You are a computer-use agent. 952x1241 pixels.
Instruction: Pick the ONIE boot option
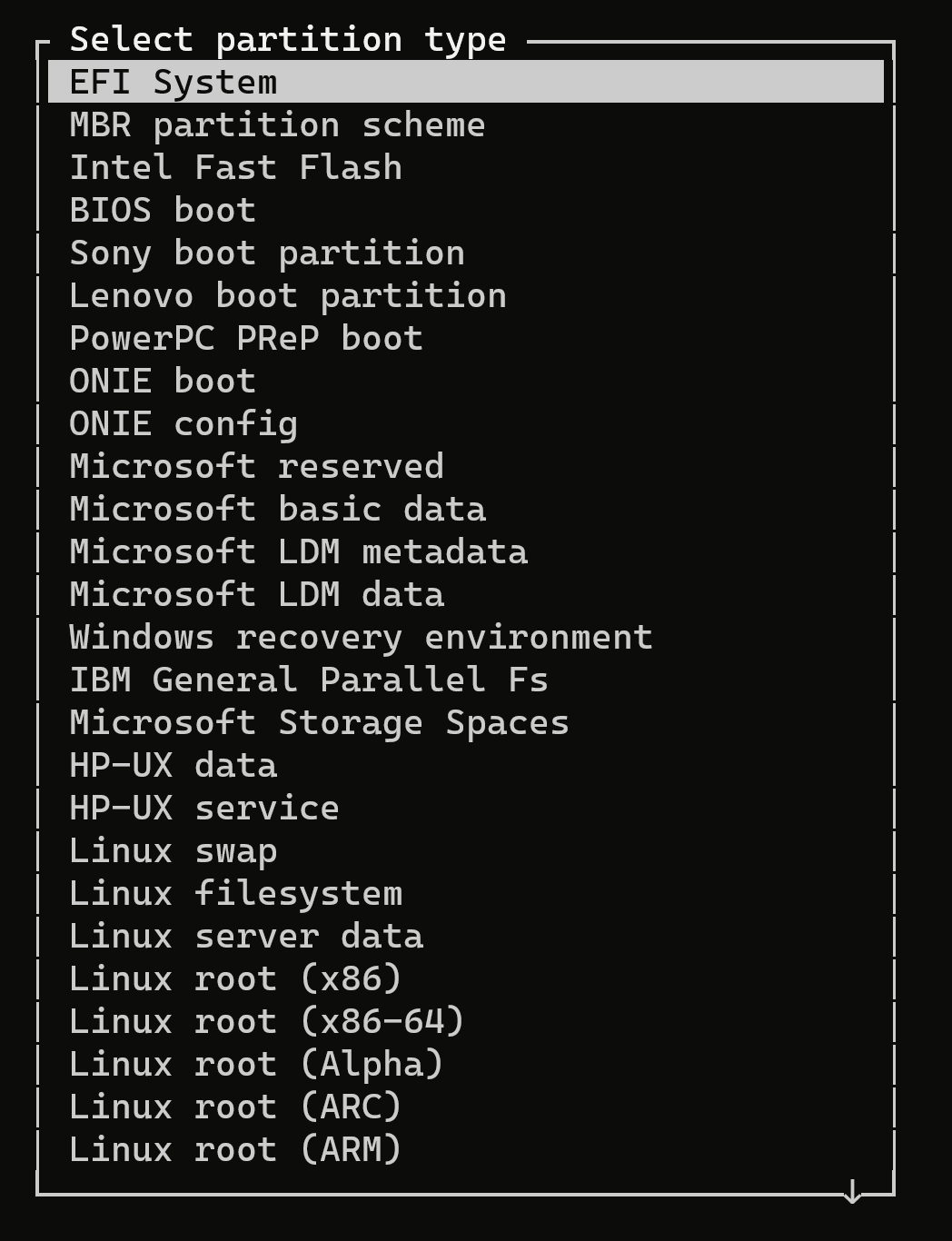[163, 381]
